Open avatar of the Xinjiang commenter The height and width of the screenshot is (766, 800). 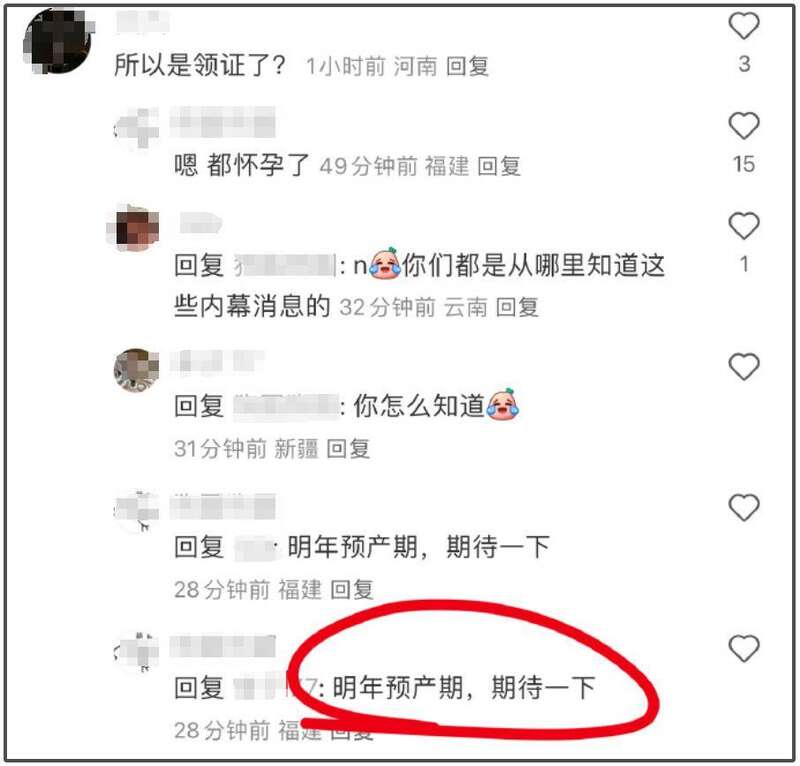pos(136,370)
